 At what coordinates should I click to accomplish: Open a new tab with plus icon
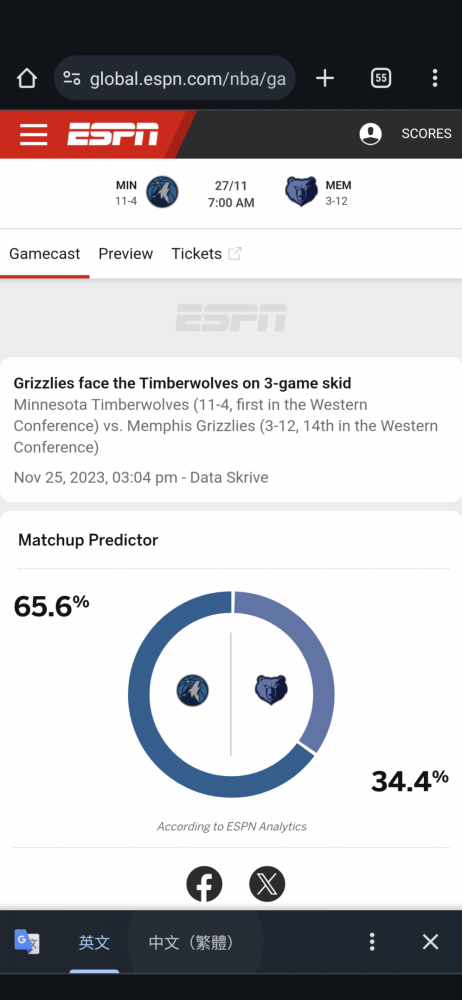(x=325, y=78)
